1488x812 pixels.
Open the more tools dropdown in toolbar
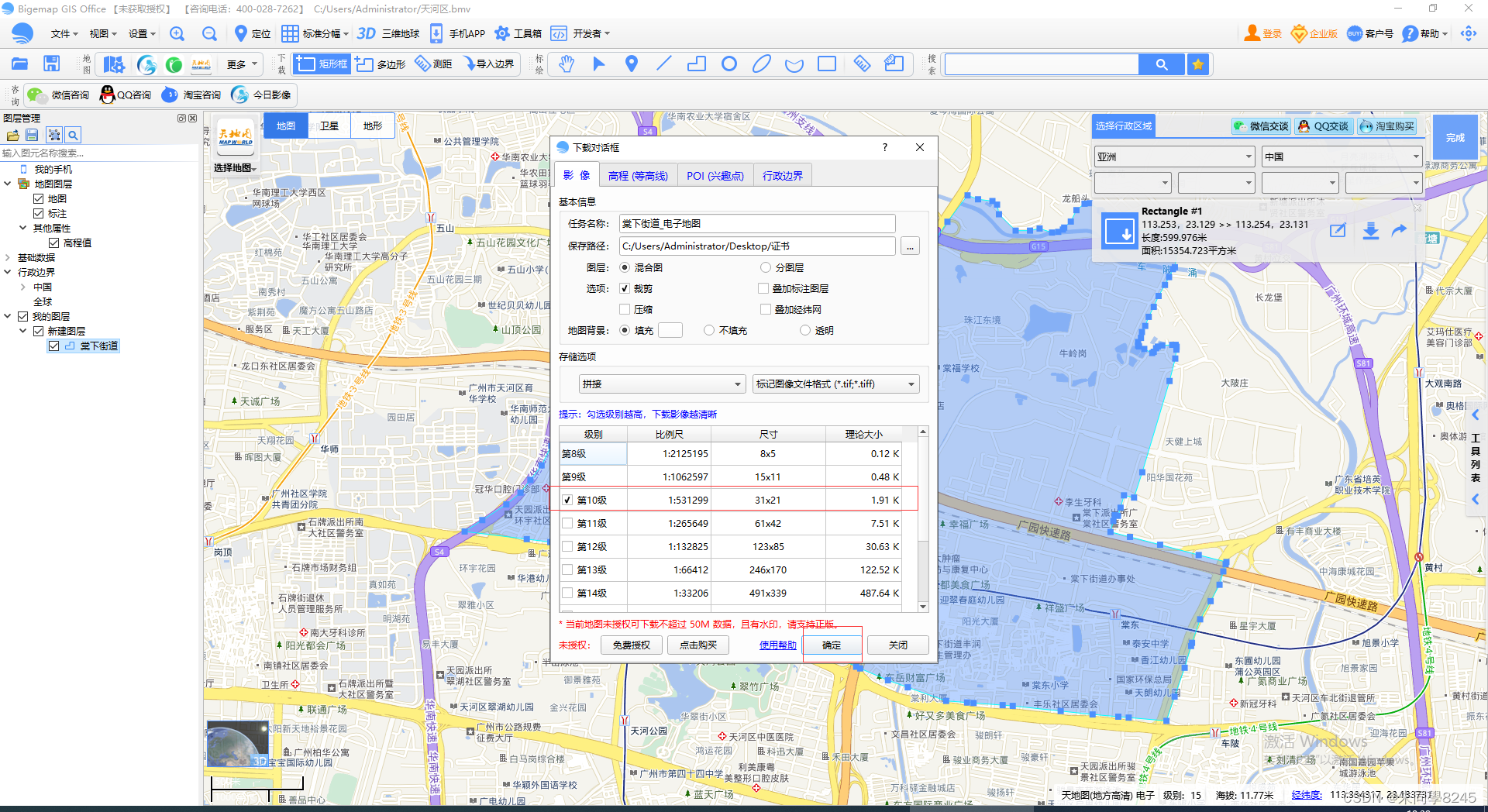[x=242, y=64]
